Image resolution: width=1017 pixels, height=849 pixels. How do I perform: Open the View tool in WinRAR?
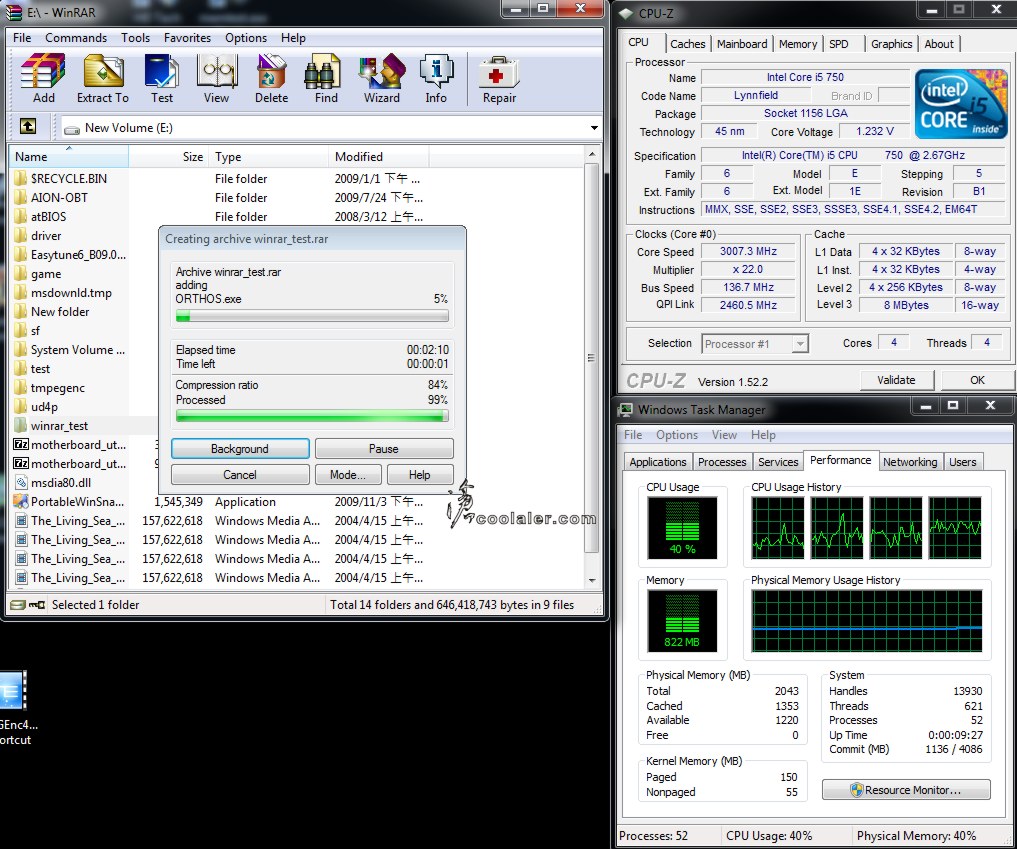click(x=217, y=71)
